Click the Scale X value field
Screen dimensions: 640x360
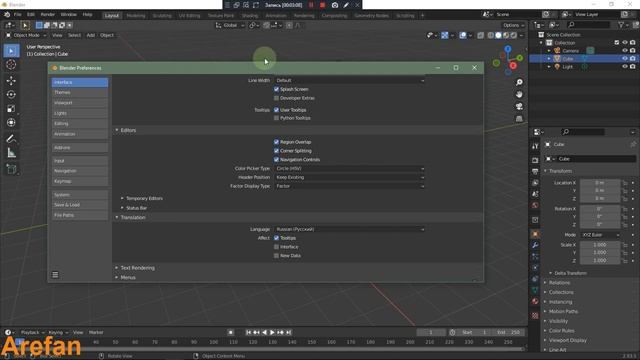(600, 245)
